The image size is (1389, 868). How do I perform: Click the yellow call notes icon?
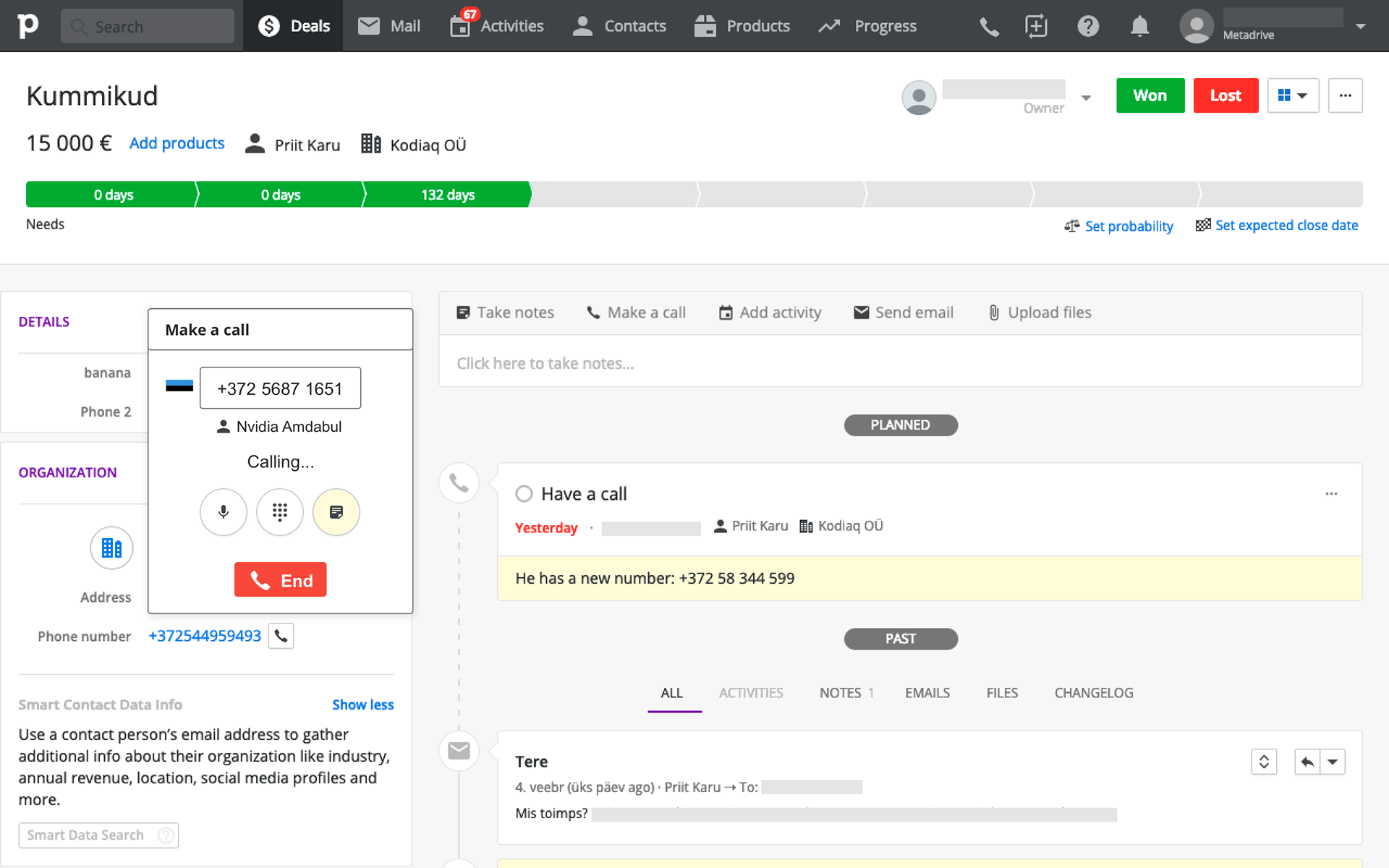336,512
